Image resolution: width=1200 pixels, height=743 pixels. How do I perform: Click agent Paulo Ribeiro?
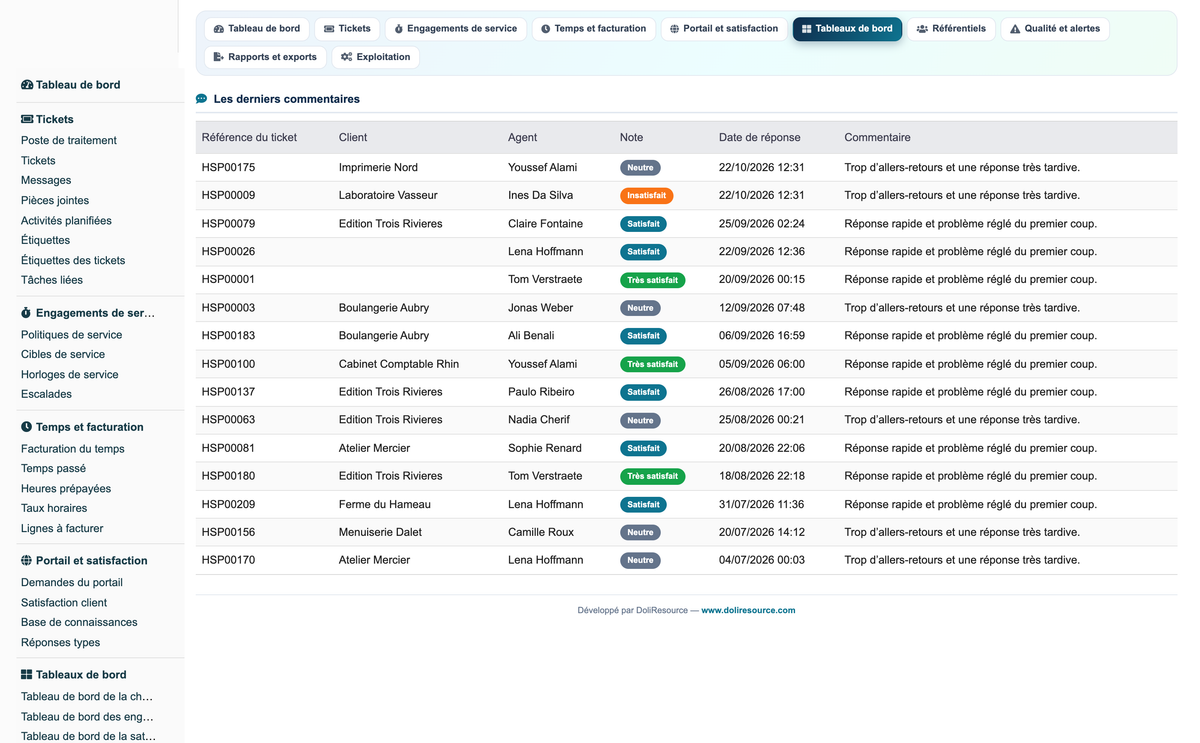point(541,392)
